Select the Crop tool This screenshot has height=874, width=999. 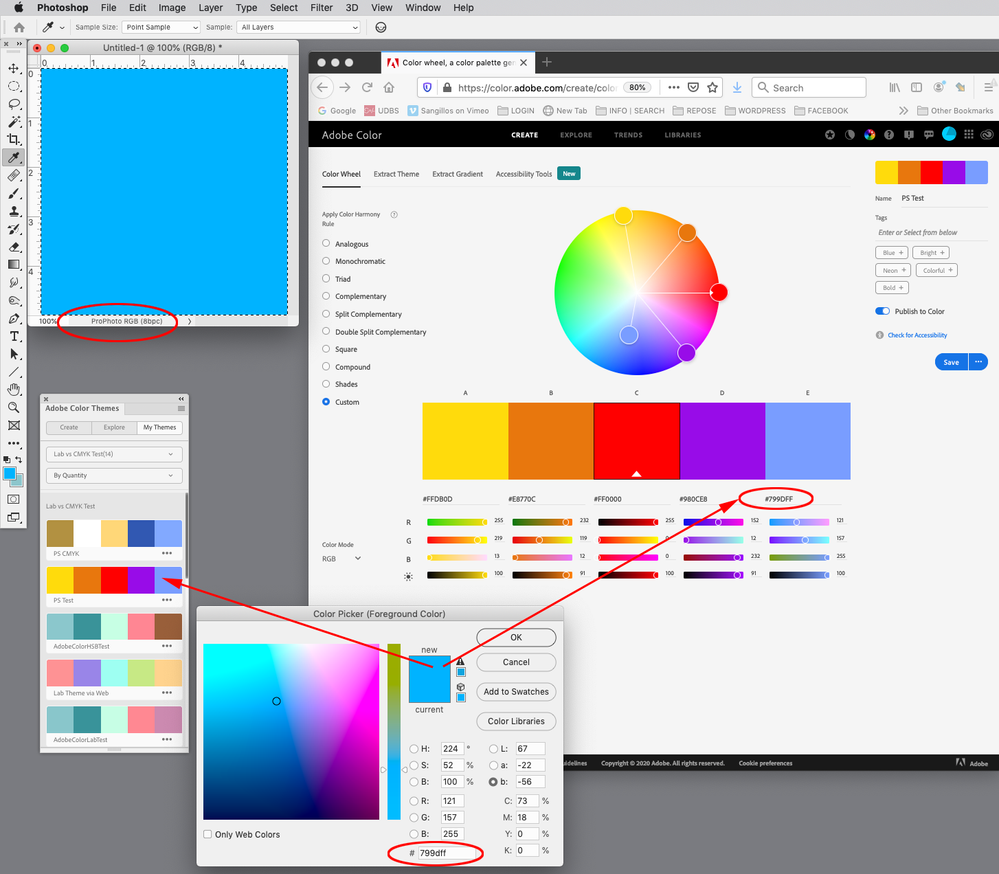tap(13, 140)
